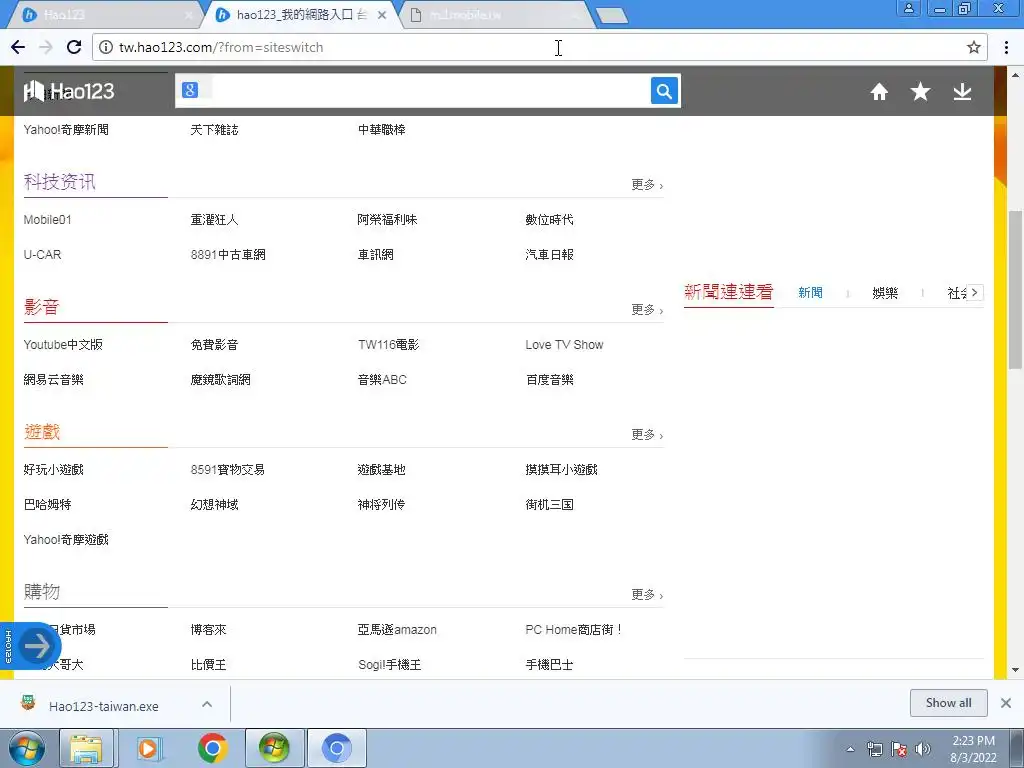Open the 科技资讯 section heading
This screenshot has width=1024, height=768.
click(x=59, y=182)
